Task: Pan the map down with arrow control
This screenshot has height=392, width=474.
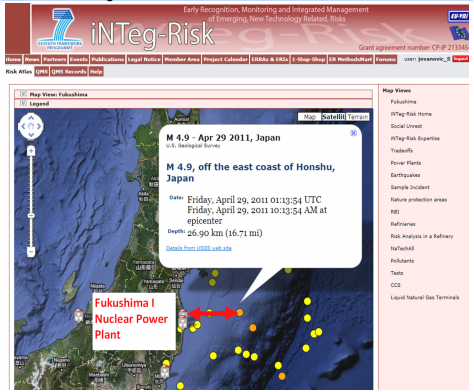Action: point(31,135)
